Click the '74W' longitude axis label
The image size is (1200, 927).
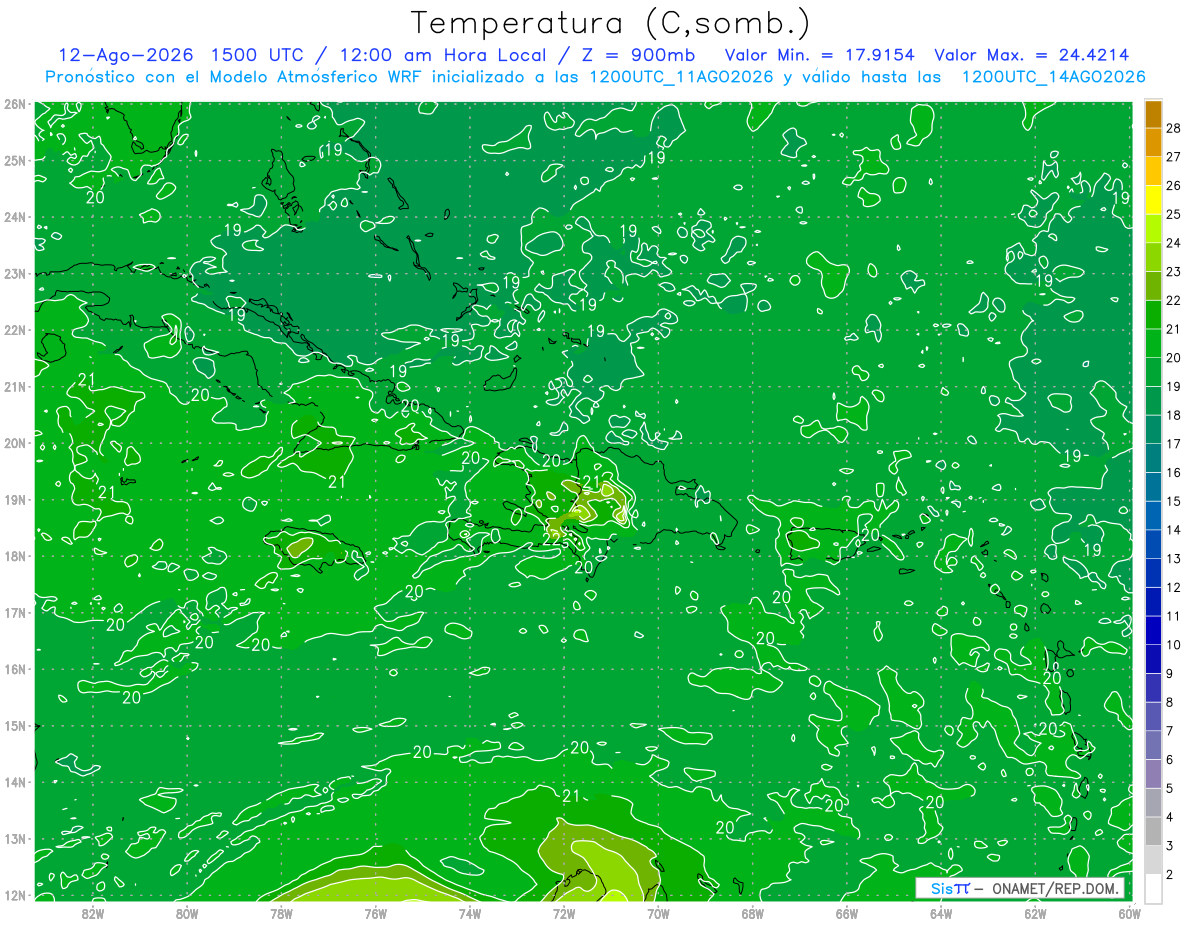(469, 912)
